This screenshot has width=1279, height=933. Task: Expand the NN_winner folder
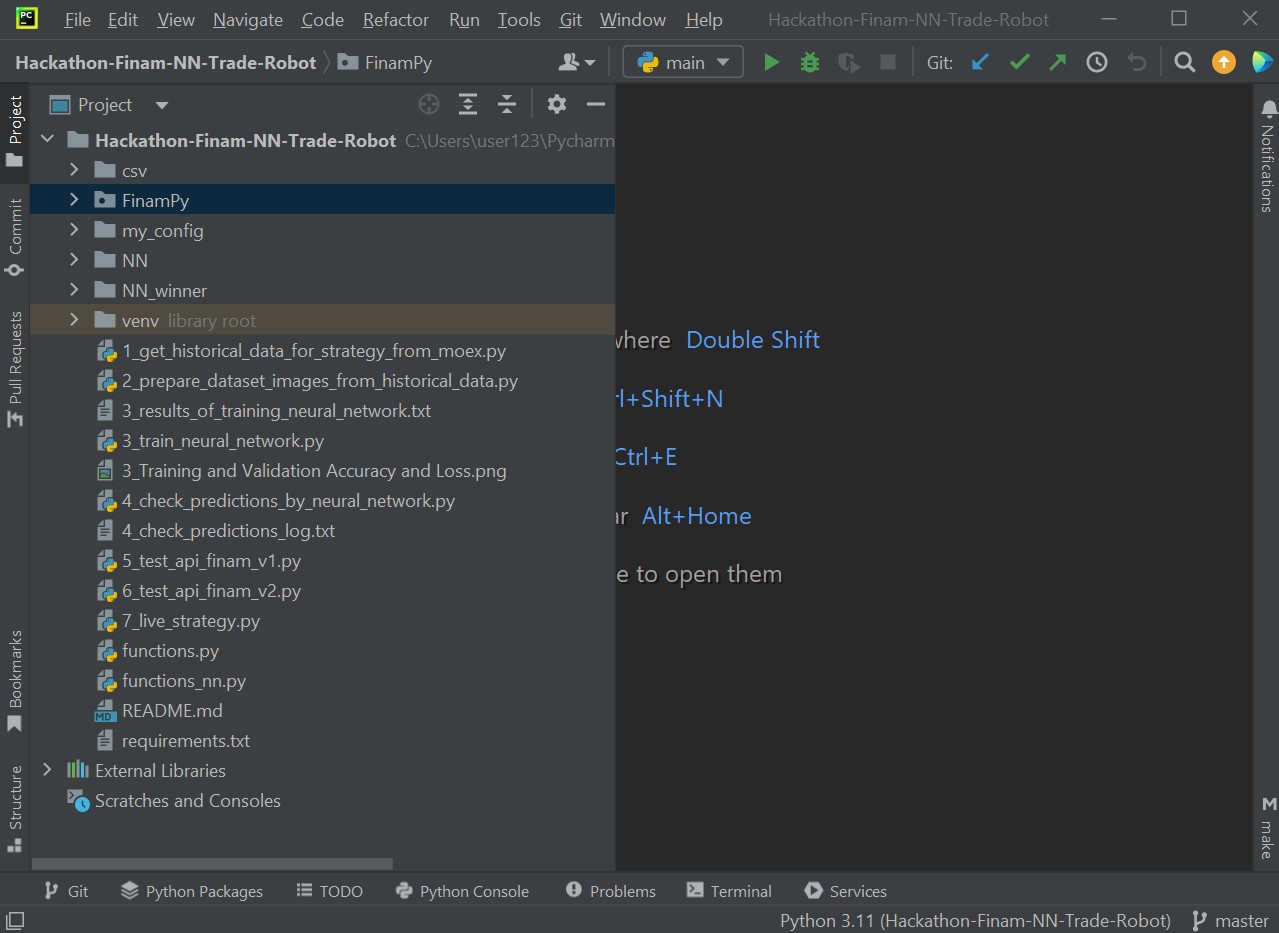74,290
